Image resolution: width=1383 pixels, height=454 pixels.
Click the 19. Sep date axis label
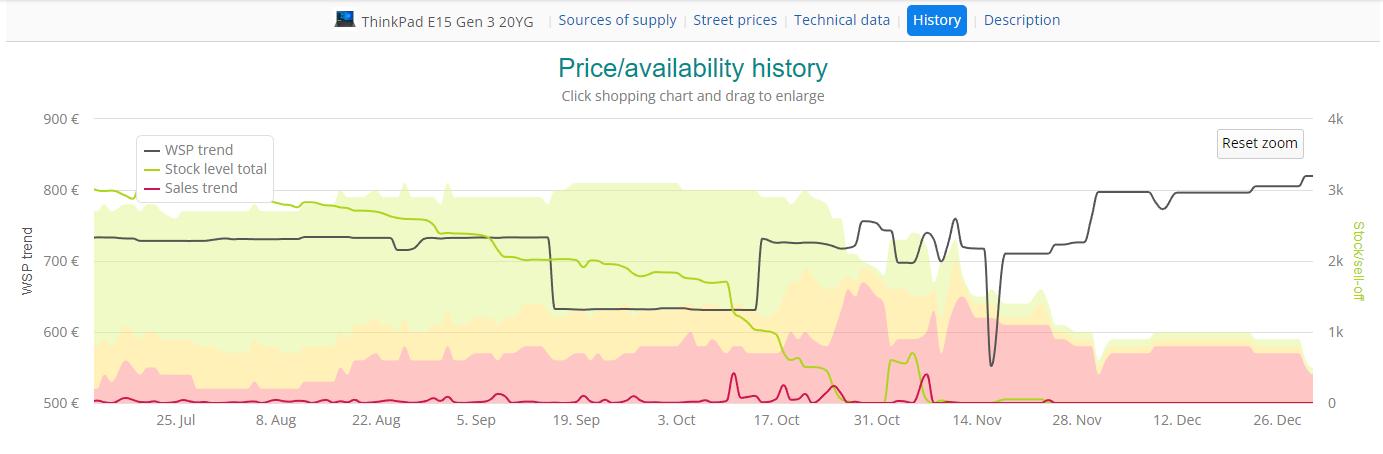(x=575, y=421)
